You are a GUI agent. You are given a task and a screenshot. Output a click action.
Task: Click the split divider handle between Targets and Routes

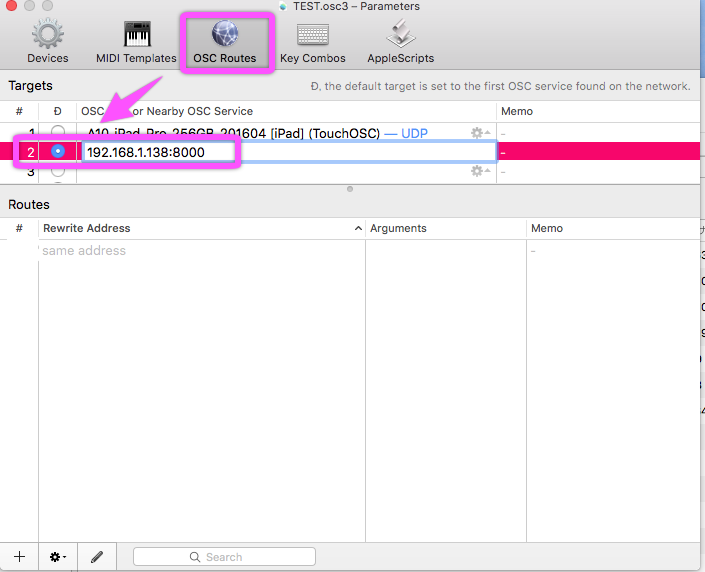(350, 188)
